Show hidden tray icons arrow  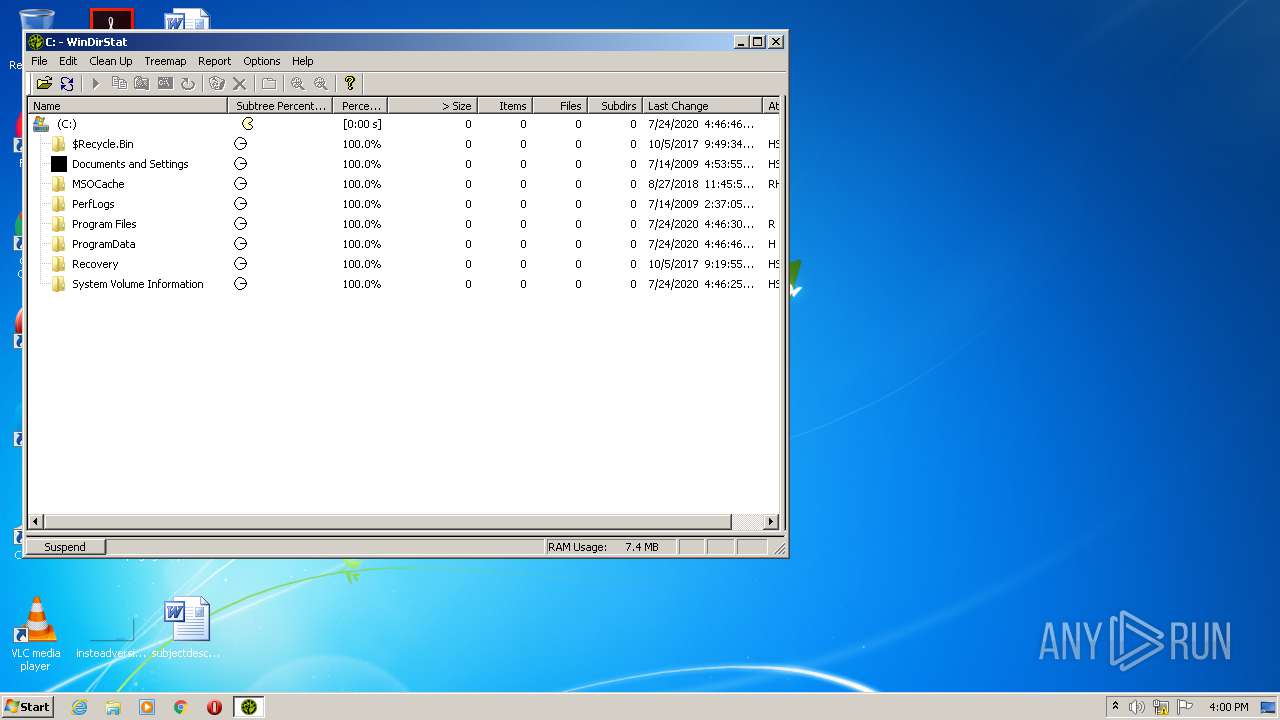coord(1115,707)
